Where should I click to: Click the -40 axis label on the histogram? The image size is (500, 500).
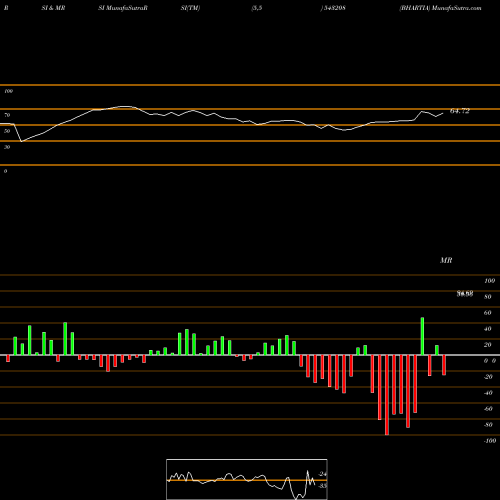(488, 393)
